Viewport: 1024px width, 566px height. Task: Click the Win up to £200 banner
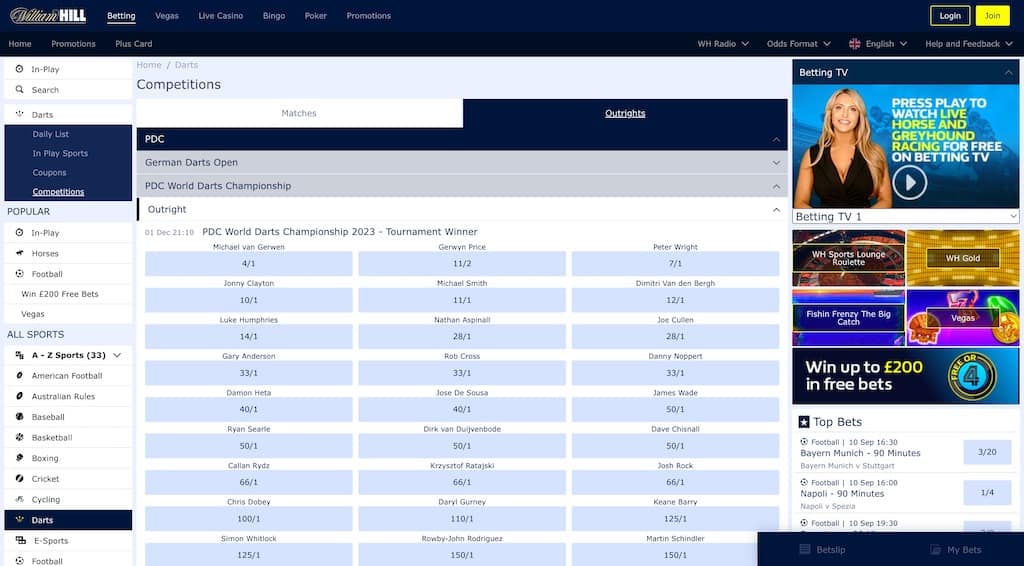(x=905, y=375)
